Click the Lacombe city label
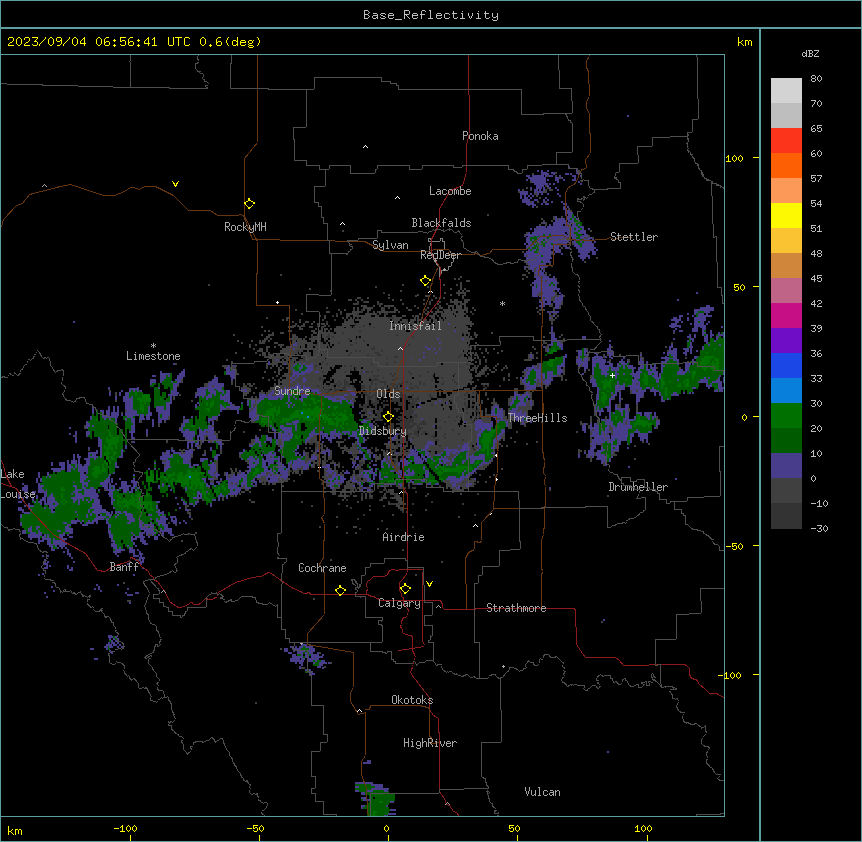 (x=450, y=191)
